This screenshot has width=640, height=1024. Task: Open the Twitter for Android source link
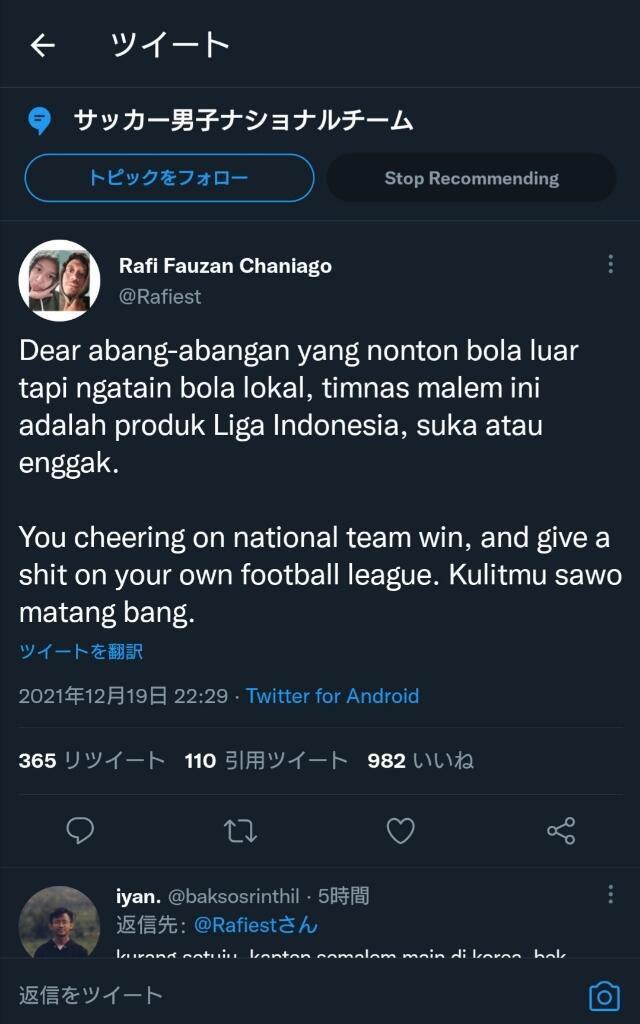[332, 696]
